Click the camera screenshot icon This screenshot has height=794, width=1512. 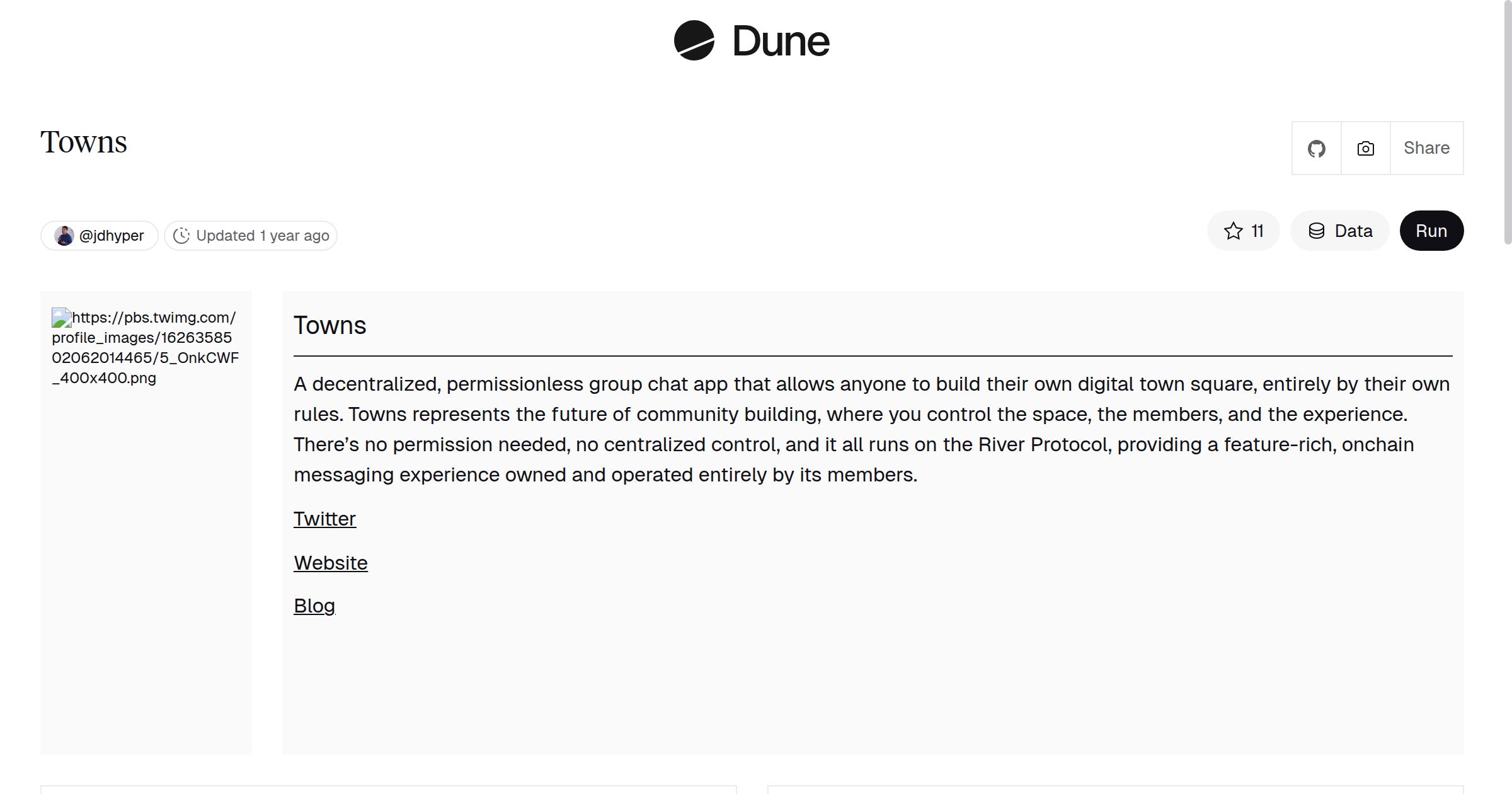coord(1365,149)
